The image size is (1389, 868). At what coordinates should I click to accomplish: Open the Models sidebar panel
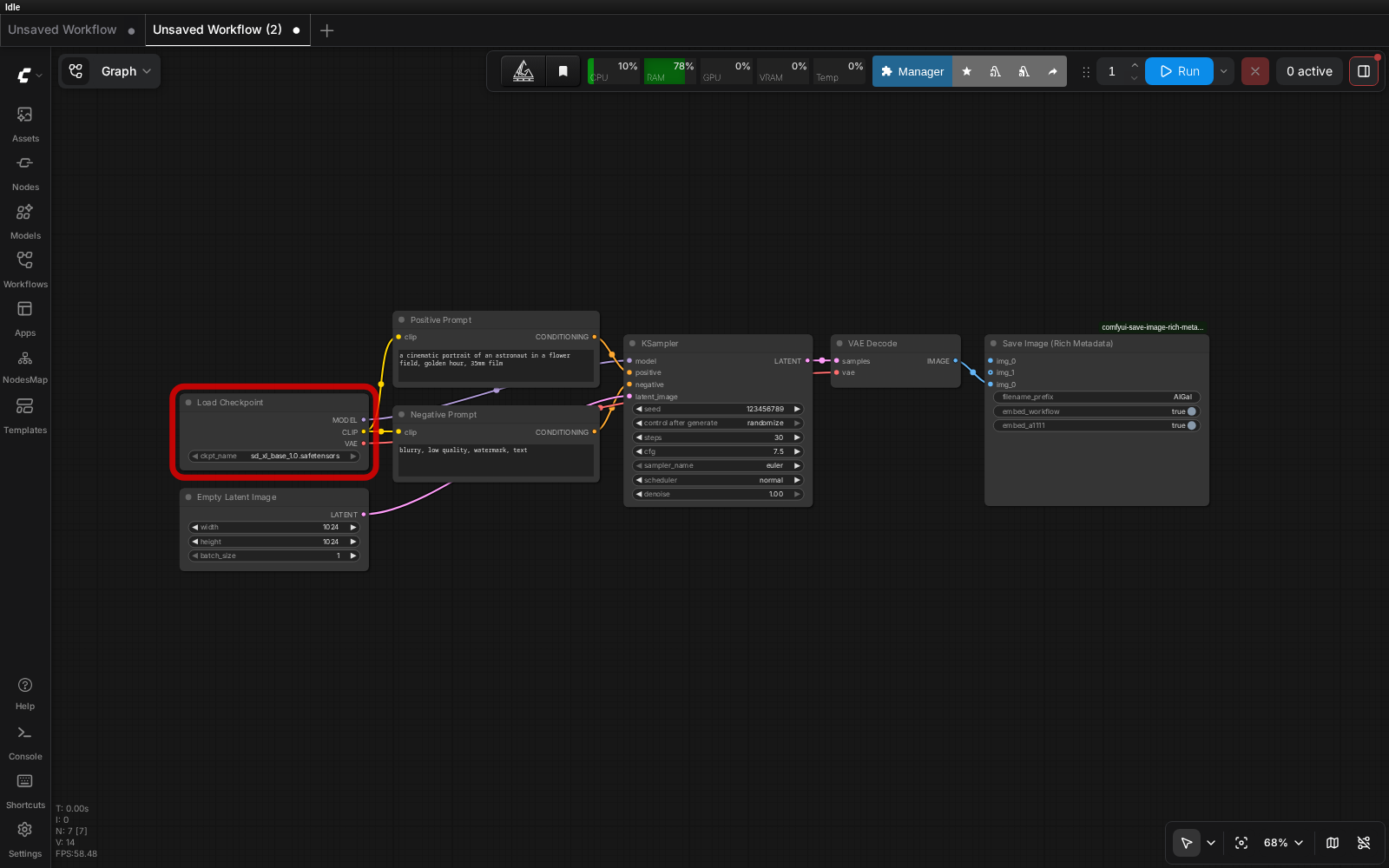(x=25, y=221)
